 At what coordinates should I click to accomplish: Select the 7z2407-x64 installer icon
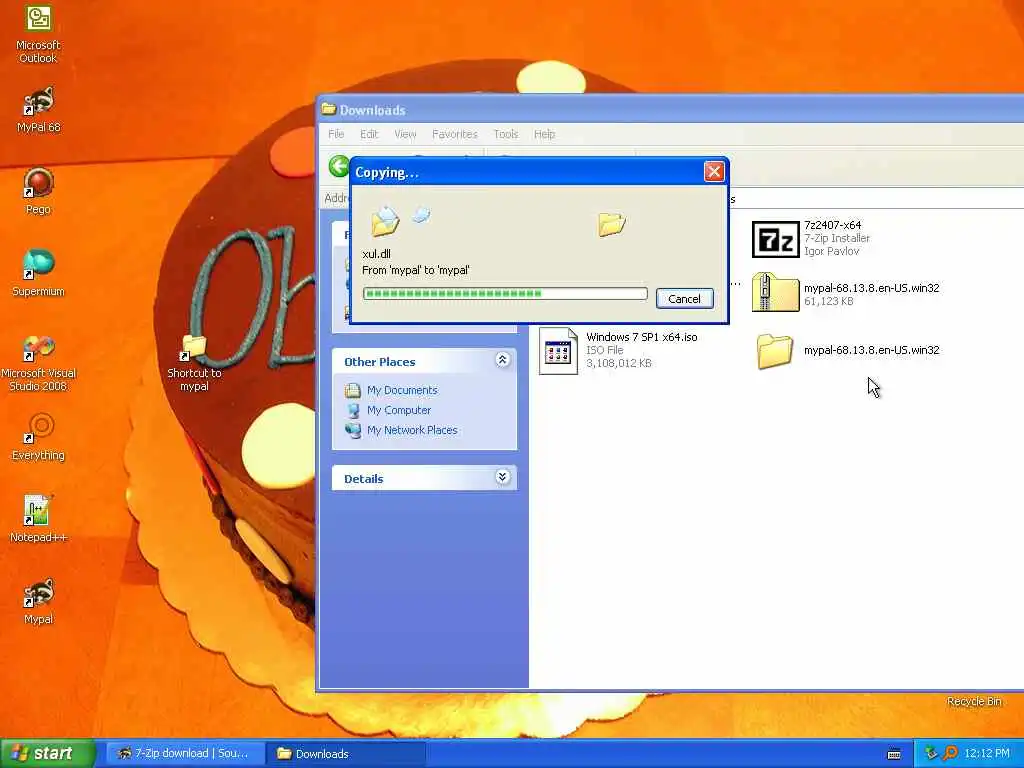(775, 239)
